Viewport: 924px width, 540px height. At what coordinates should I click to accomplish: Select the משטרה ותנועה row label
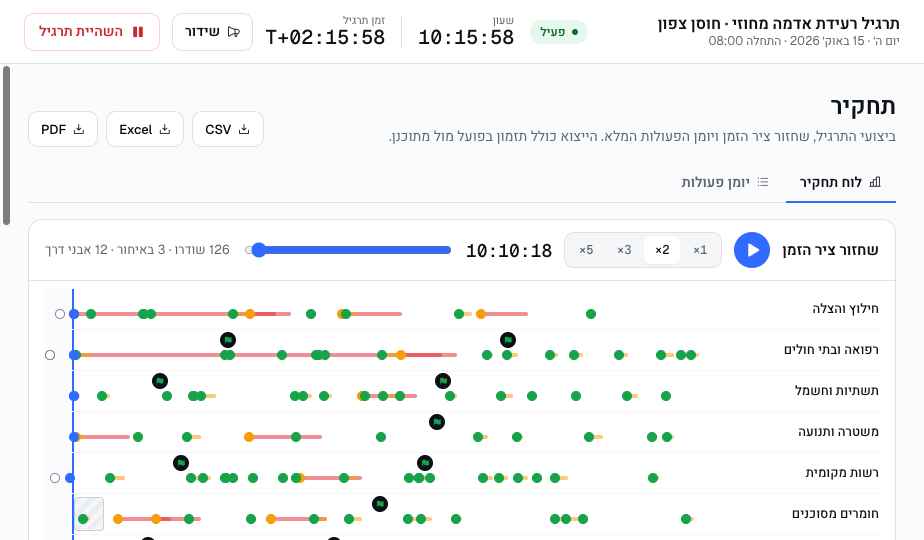(838, 432)
